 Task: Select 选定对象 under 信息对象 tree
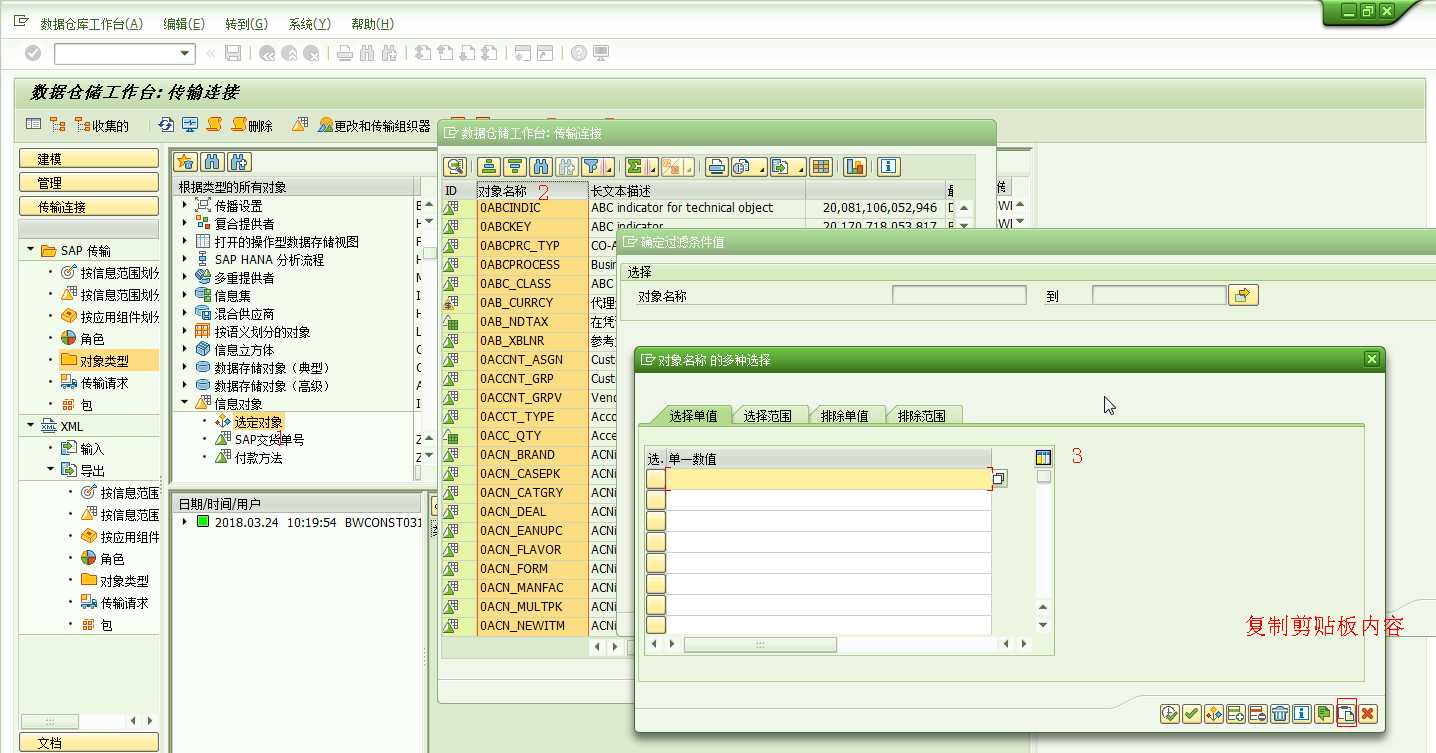(258, 422)
